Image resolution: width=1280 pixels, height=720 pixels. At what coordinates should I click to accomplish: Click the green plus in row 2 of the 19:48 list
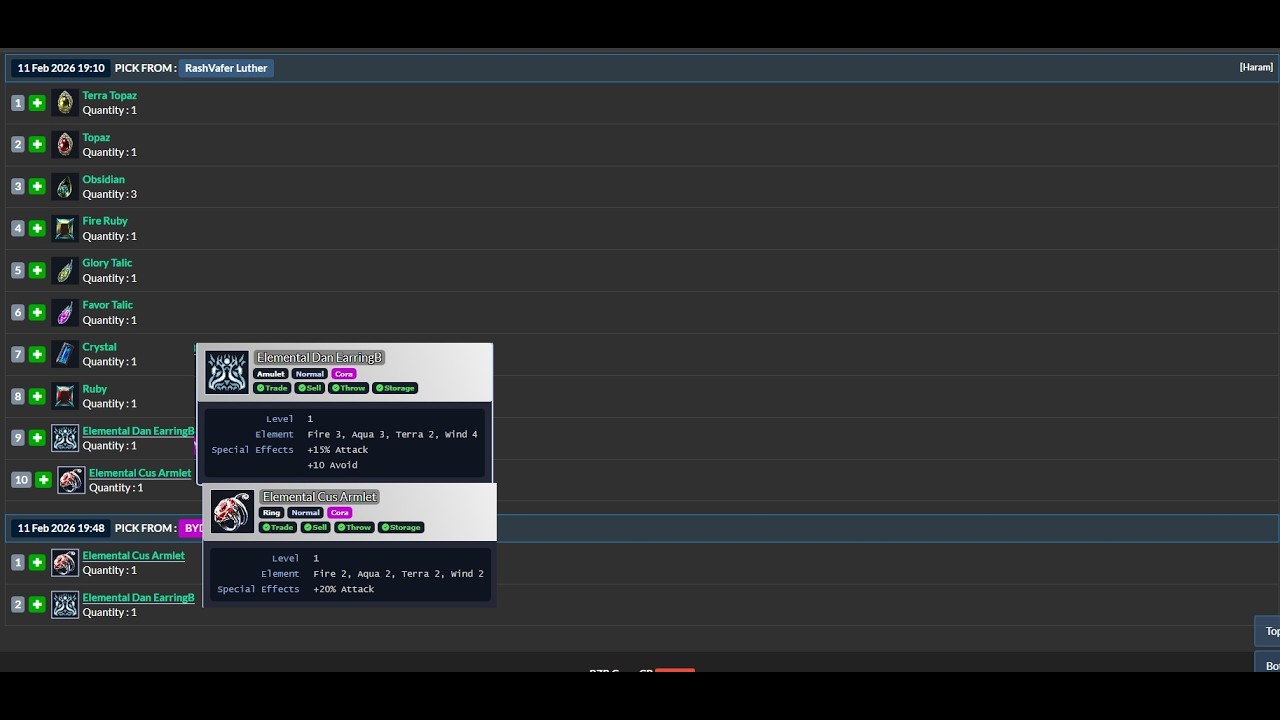[37, 605]
